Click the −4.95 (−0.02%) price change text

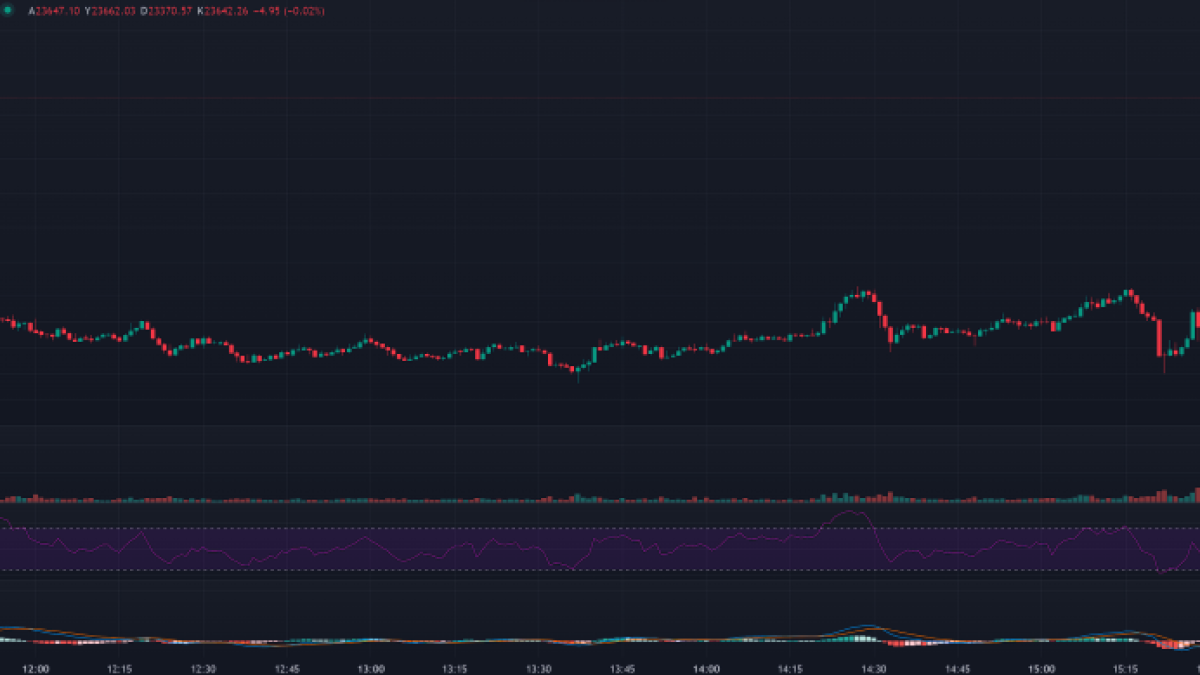pyautogui.click(x=289, y=11)
